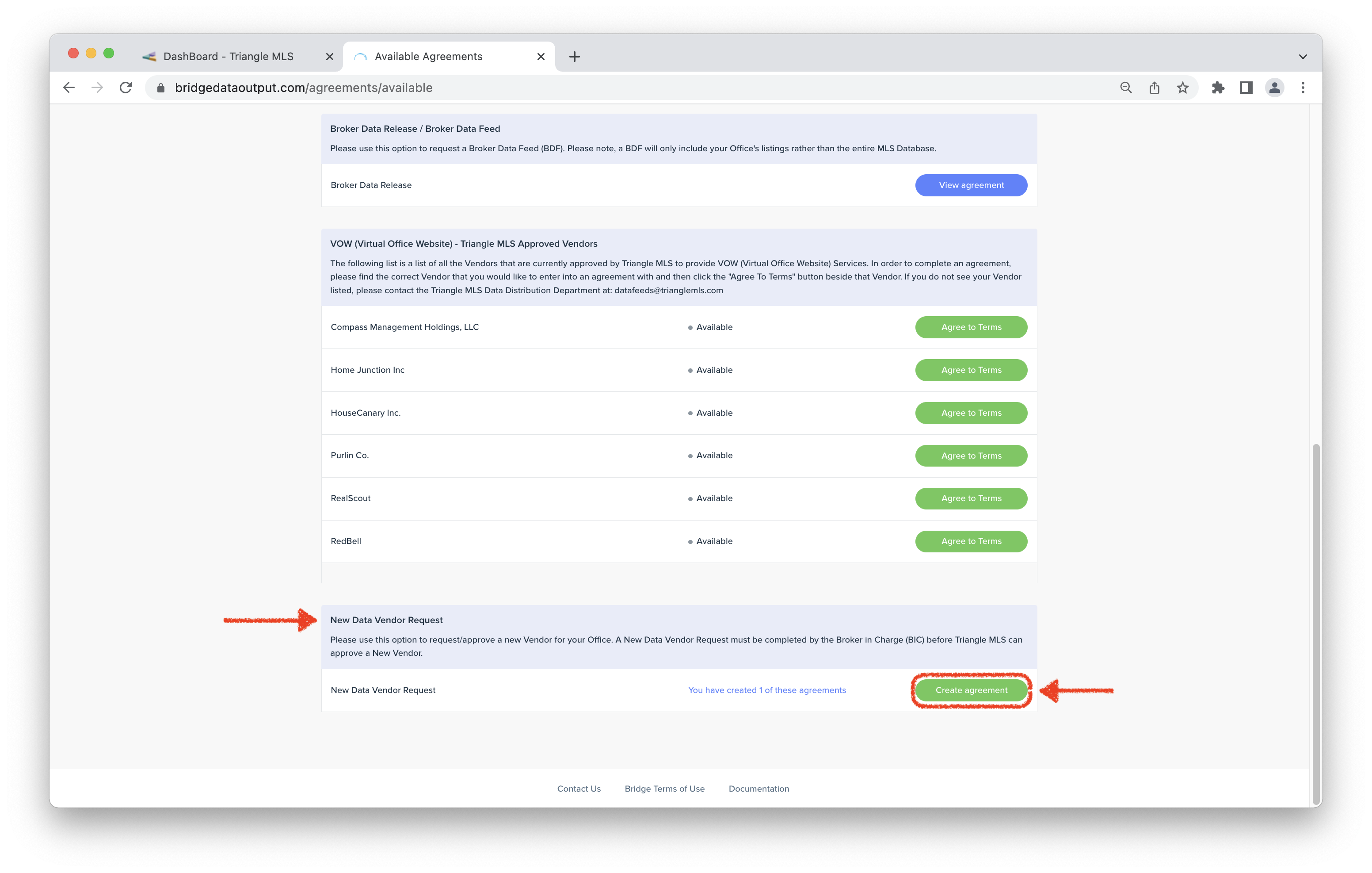The image size is (1372, 873).
Task: View the Broker Data Release agreement
Action: click(971, 185)
